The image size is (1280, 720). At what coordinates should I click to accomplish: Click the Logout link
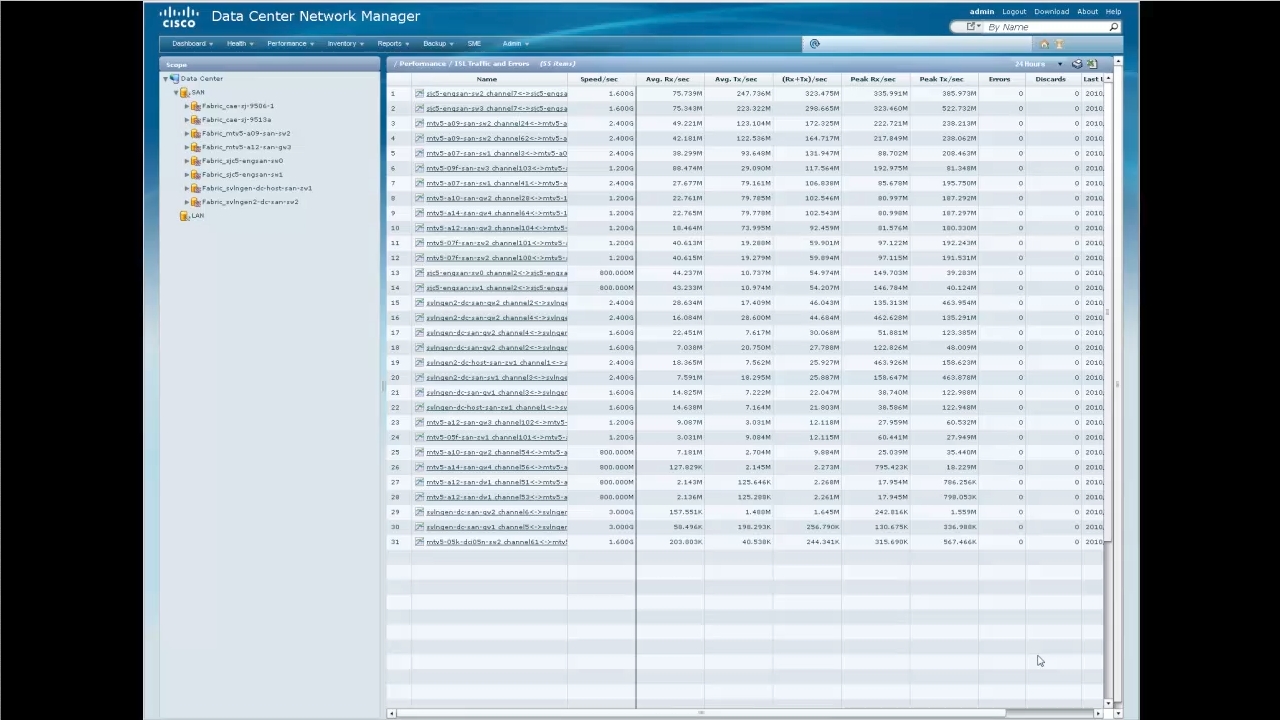tap(1014, 12)
